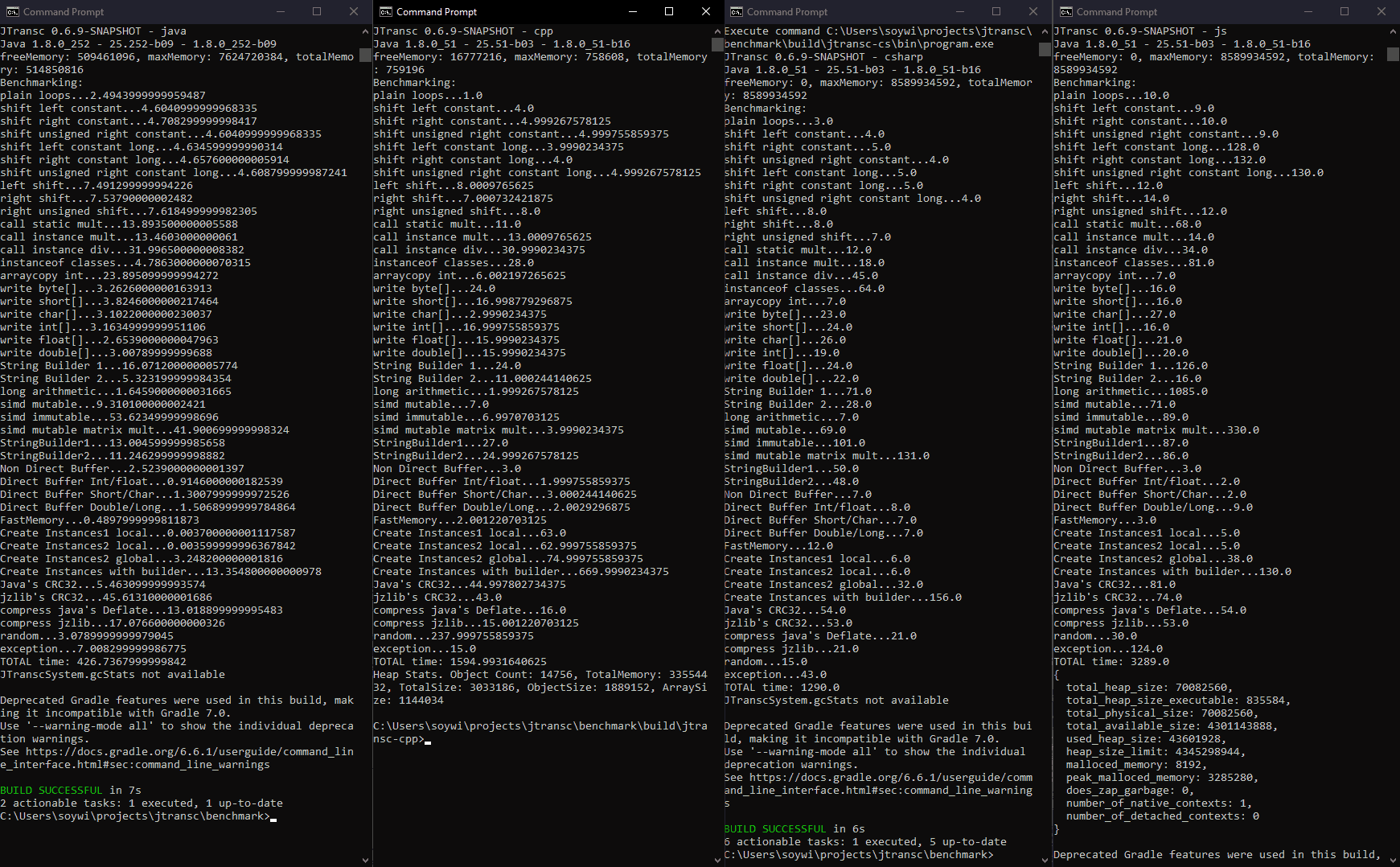This screenshot has width=1400, height=867.
Task: Close the cpp benchmark Command Prompt window
Action: [x=706, y=12]
